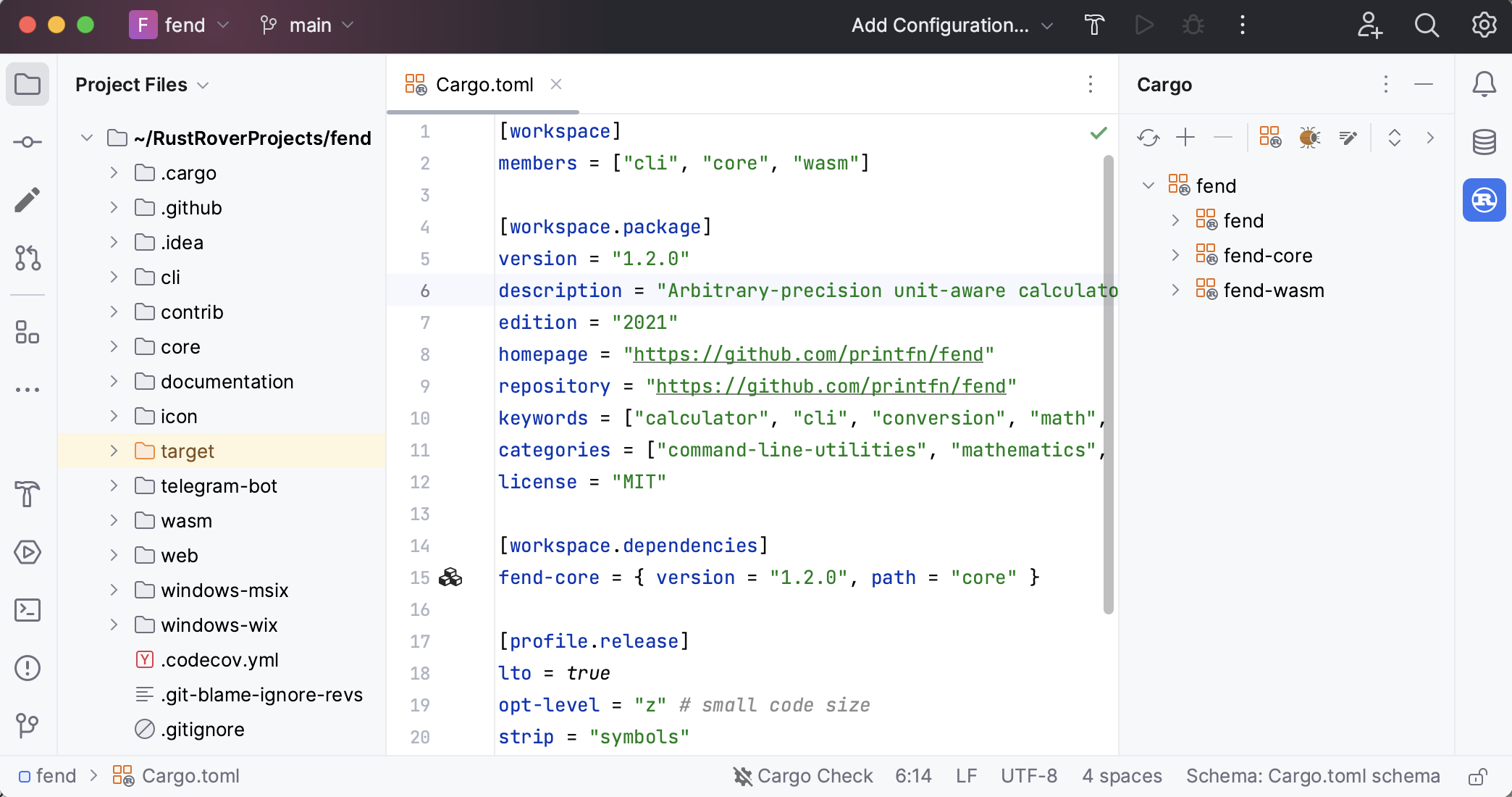Viewport: 1512px width, 797px height.
Task: Open the Pull Requests tool window
Action: (x=28, y=258)
